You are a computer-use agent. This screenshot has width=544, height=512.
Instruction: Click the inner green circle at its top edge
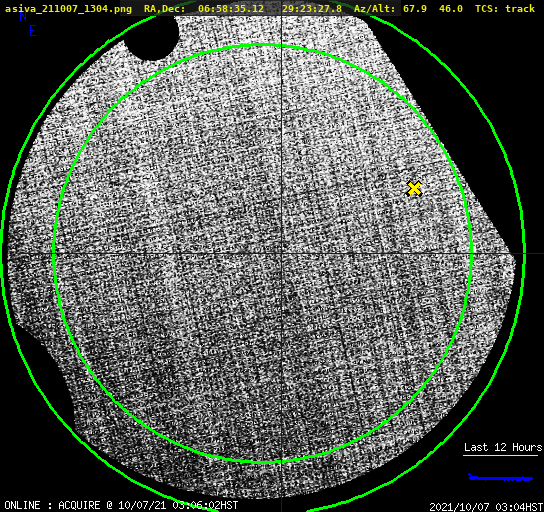[263, 45]
